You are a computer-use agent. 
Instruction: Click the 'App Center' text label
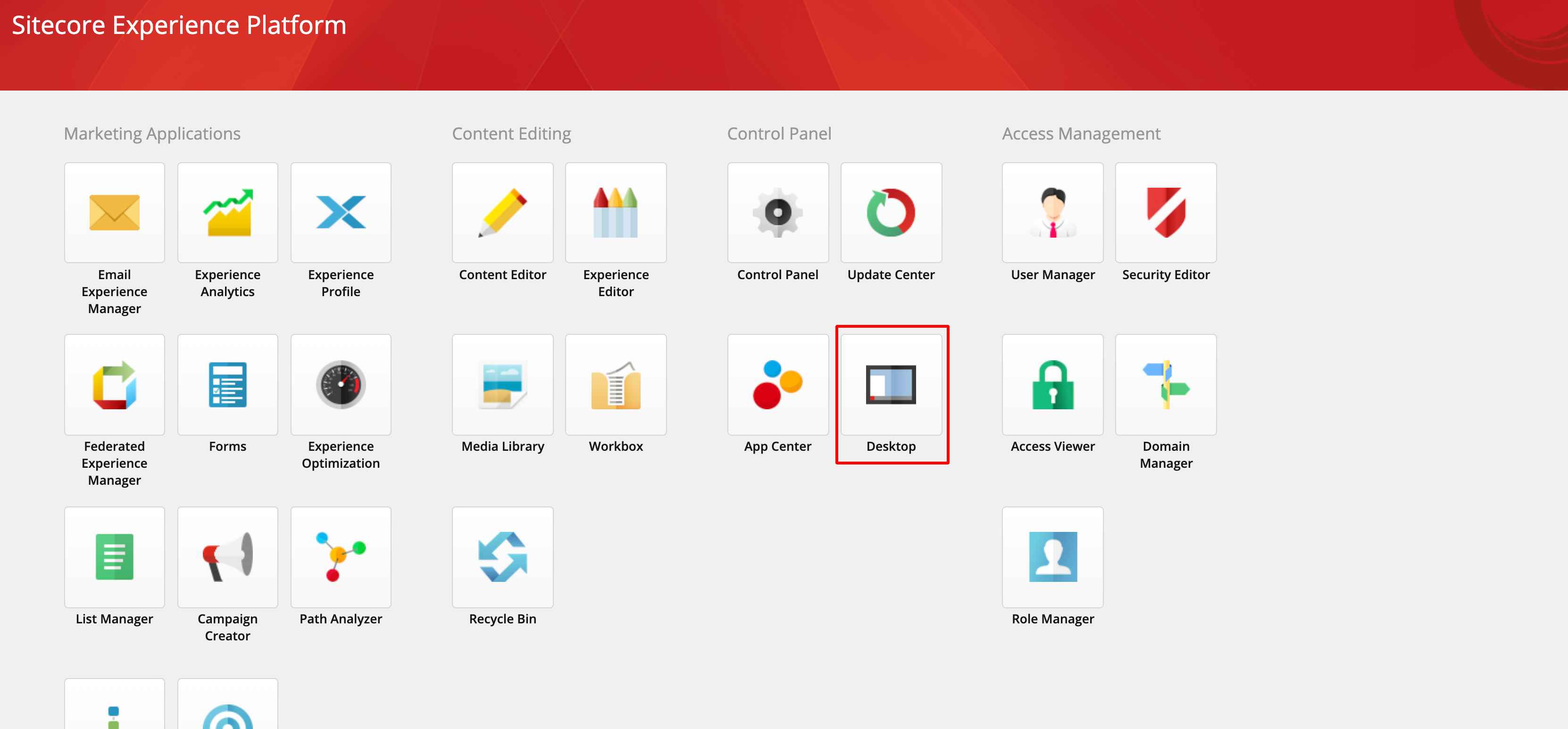click(x=778, y=446)
